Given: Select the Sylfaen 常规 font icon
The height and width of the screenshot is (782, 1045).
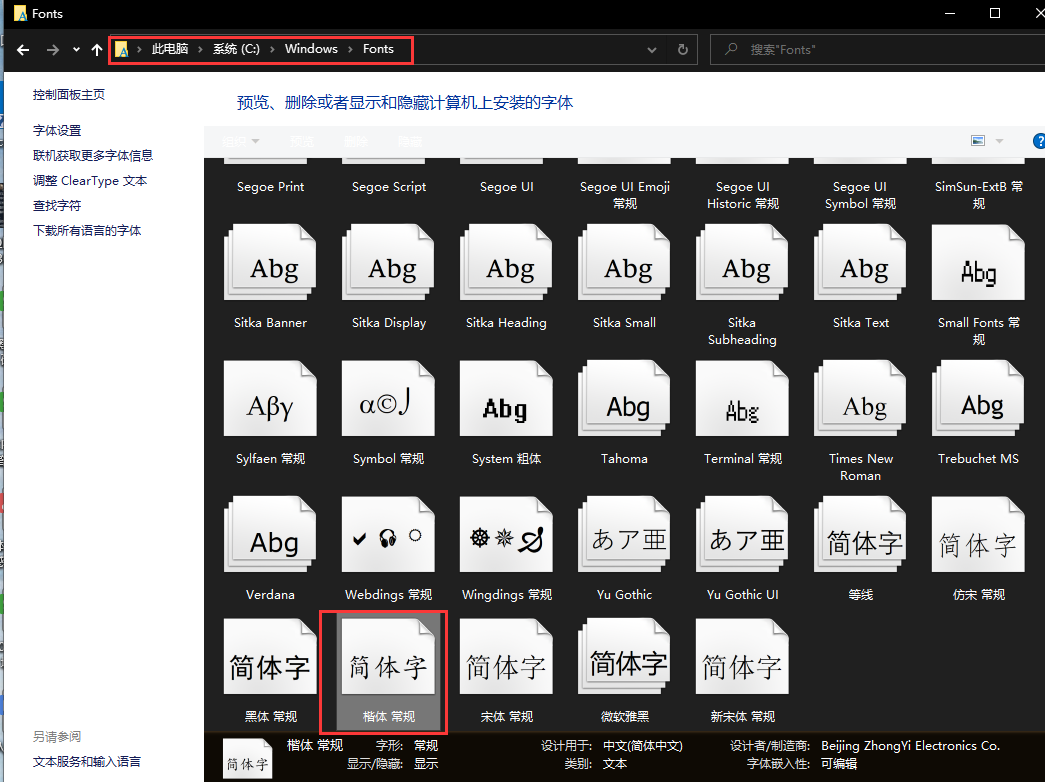Looking at the screenshot, I should click(270, 399).
